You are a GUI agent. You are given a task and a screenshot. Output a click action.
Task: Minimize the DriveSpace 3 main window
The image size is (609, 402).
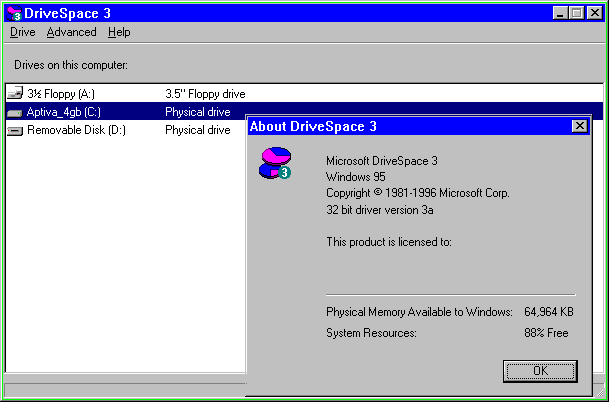[560, 13]
